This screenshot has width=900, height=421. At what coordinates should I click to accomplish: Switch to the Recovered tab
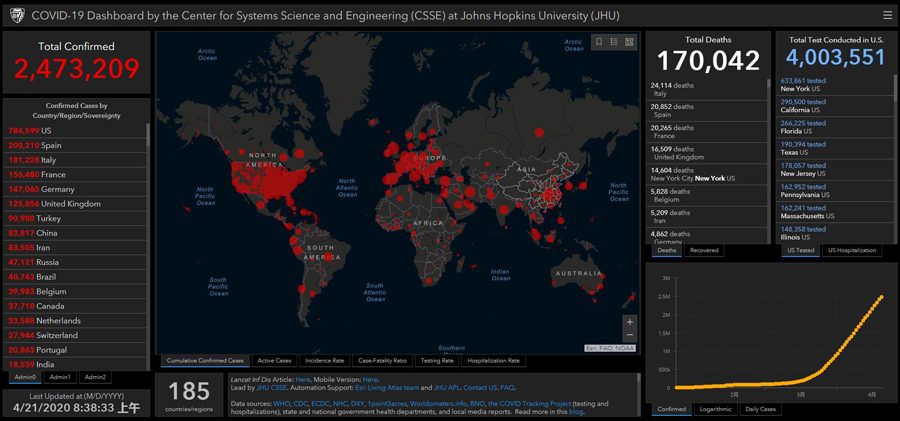click(704, 250)
